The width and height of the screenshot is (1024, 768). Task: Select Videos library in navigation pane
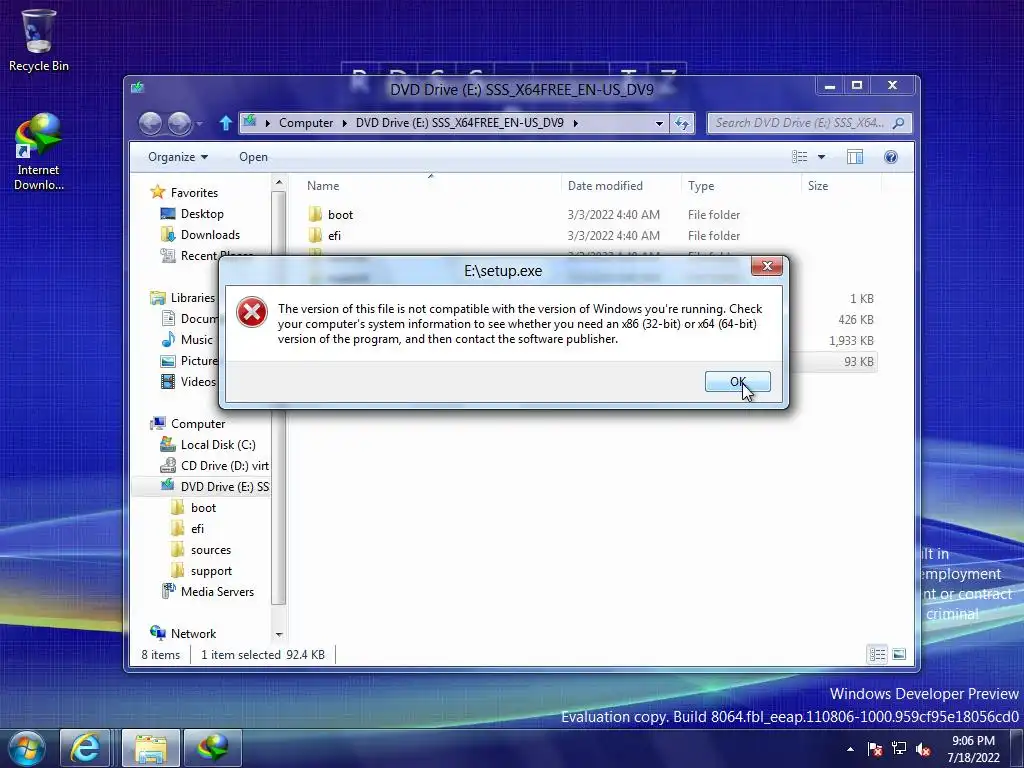[x=198, y=381]
